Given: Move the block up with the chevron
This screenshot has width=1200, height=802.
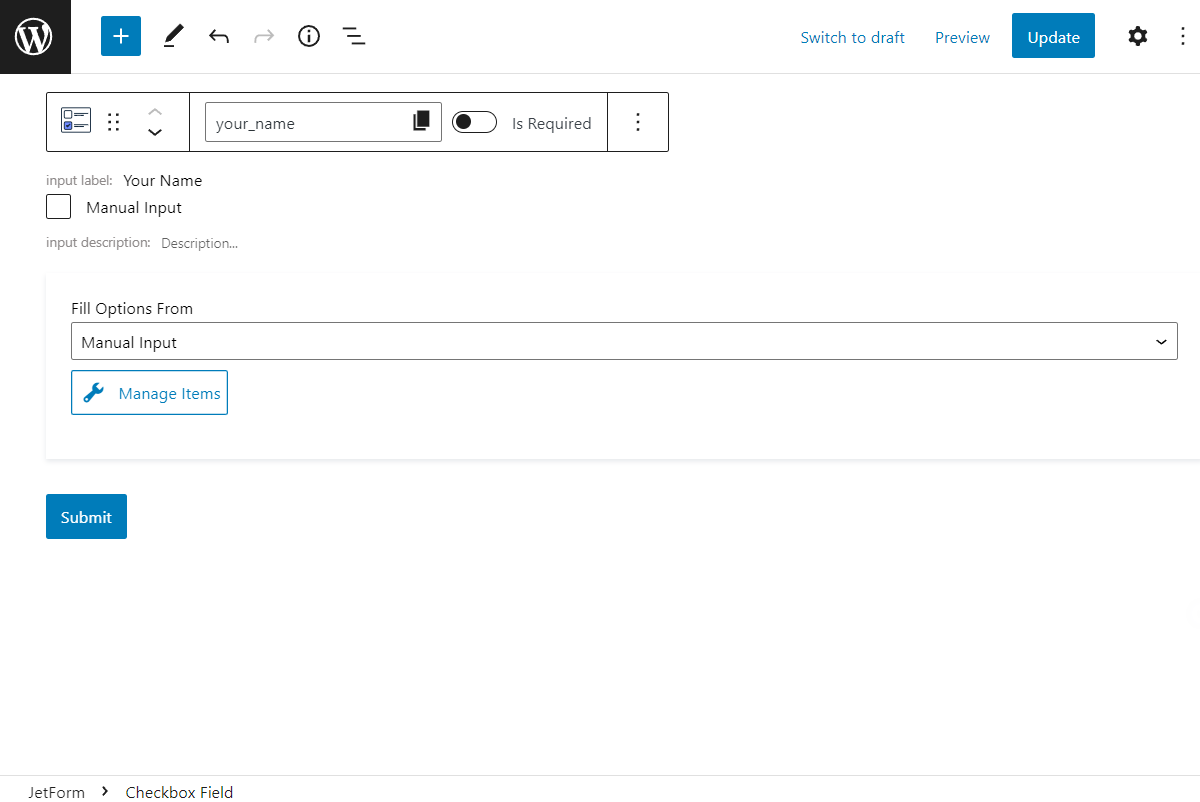Looking at the screenshot, I should point(155,111).
